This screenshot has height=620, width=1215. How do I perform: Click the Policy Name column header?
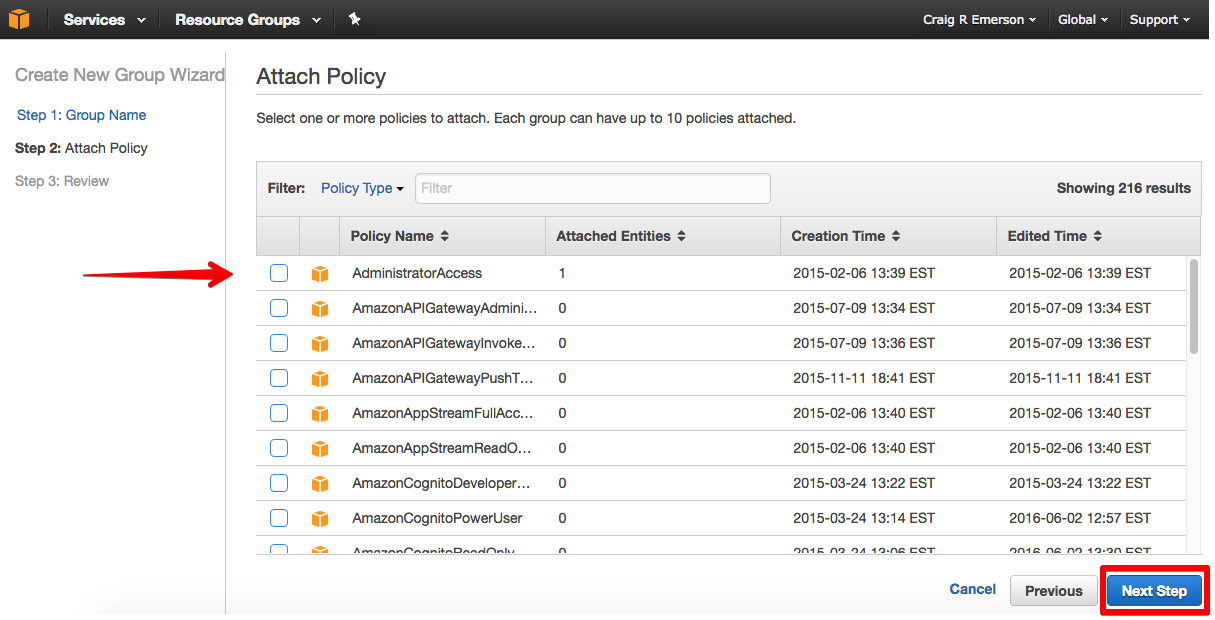click(x=442, y=236)
